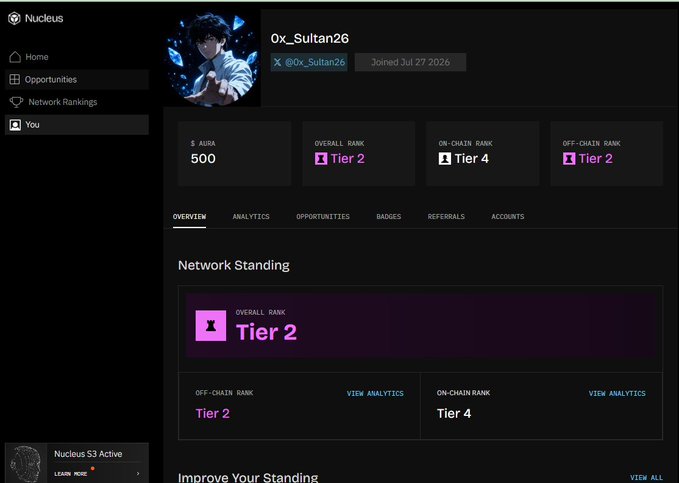Click the Joined Jul 27 2026 badge
The height and width of the screenshot is (483, 679).
point(410,62)
